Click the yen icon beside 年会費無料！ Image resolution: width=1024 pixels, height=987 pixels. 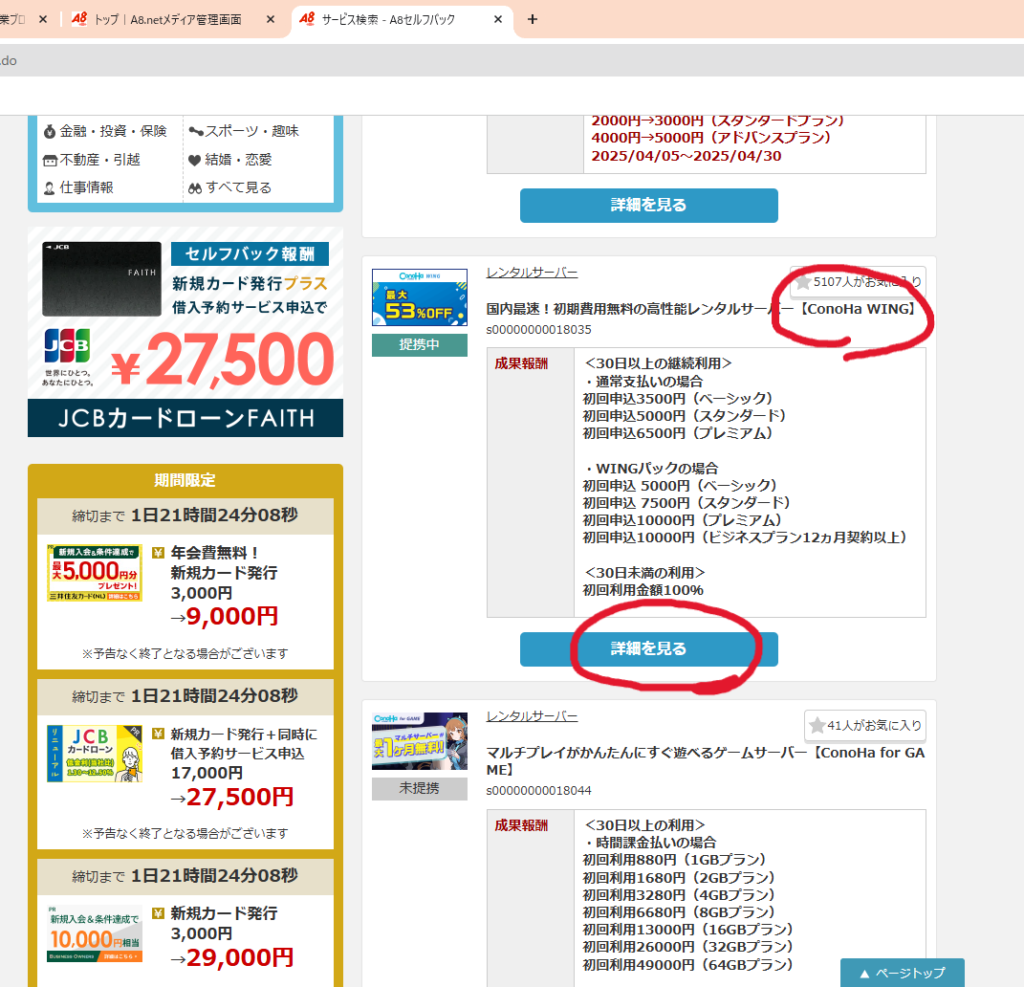pyautogui.click(x=158, y=553)
